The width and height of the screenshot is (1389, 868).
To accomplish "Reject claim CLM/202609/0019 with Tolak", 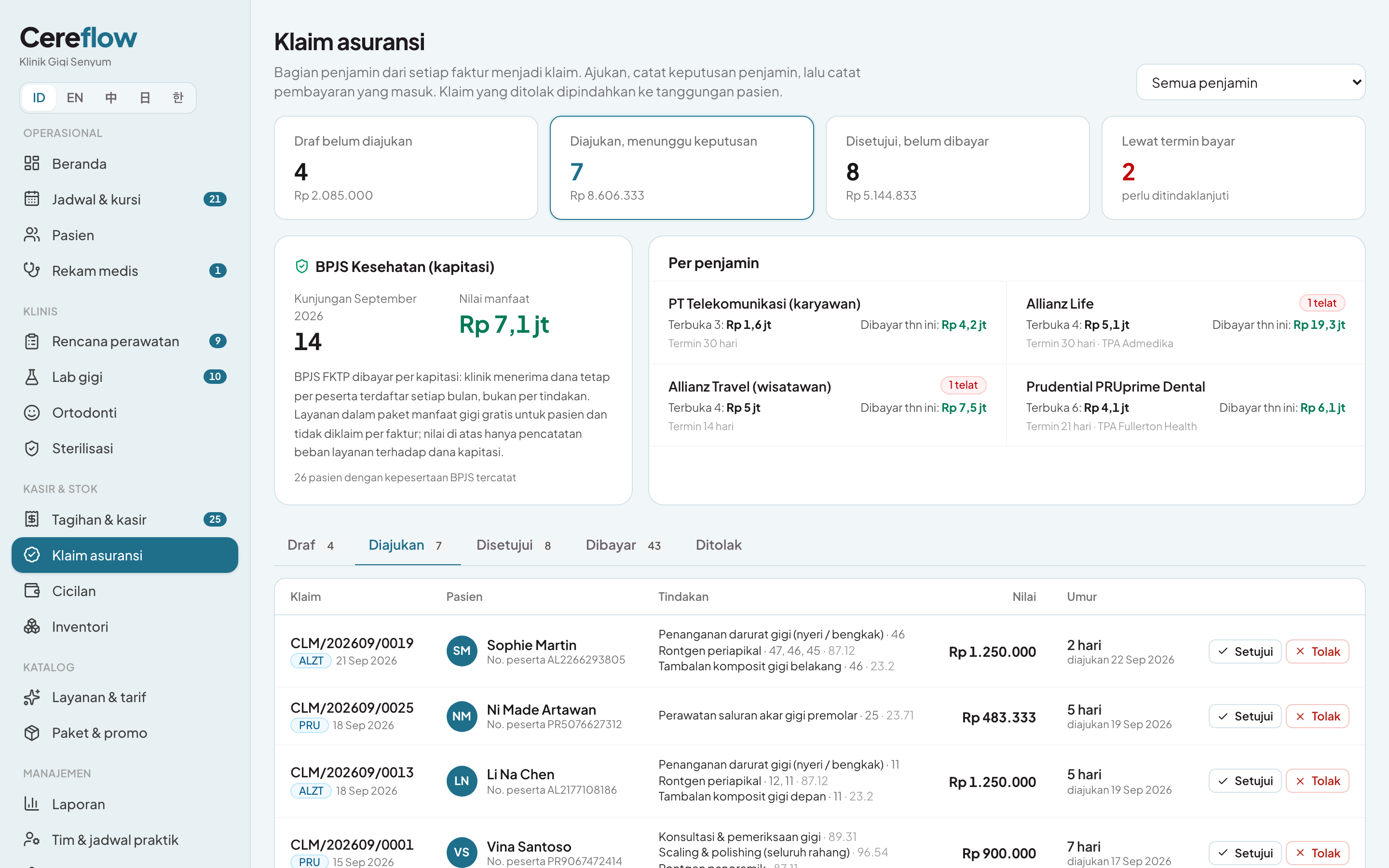I will tap(1317, 651).
